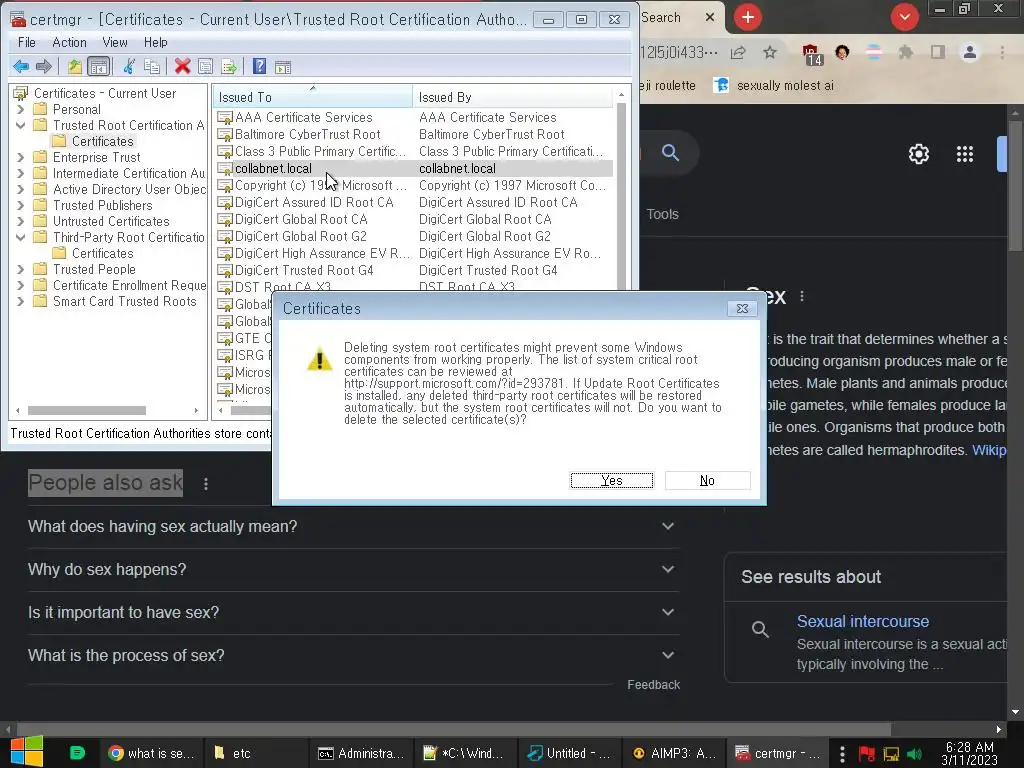Click No in the Certificates dialog

pyautogui.click(x=707, y=480)
